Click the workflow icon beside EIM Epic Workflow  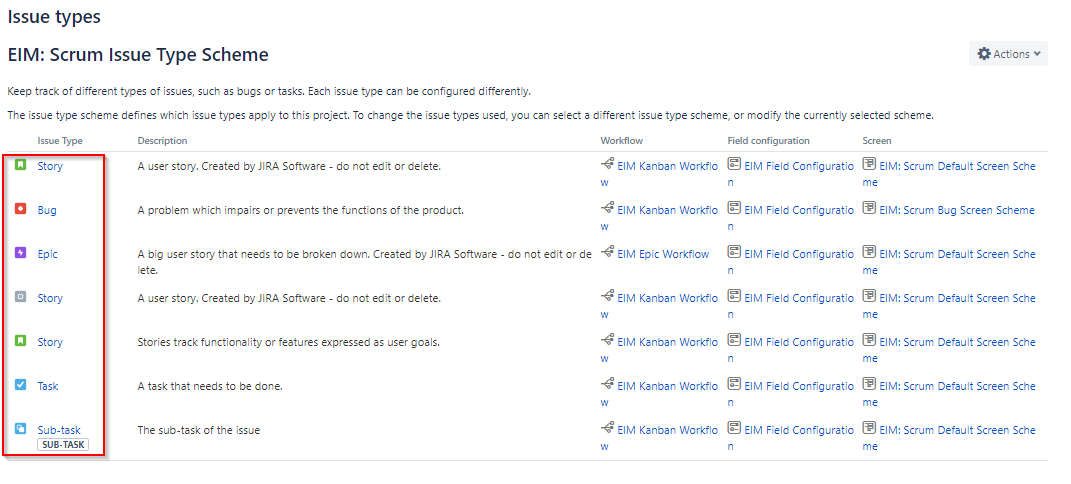pyautogui.click(x=607, y=253)
